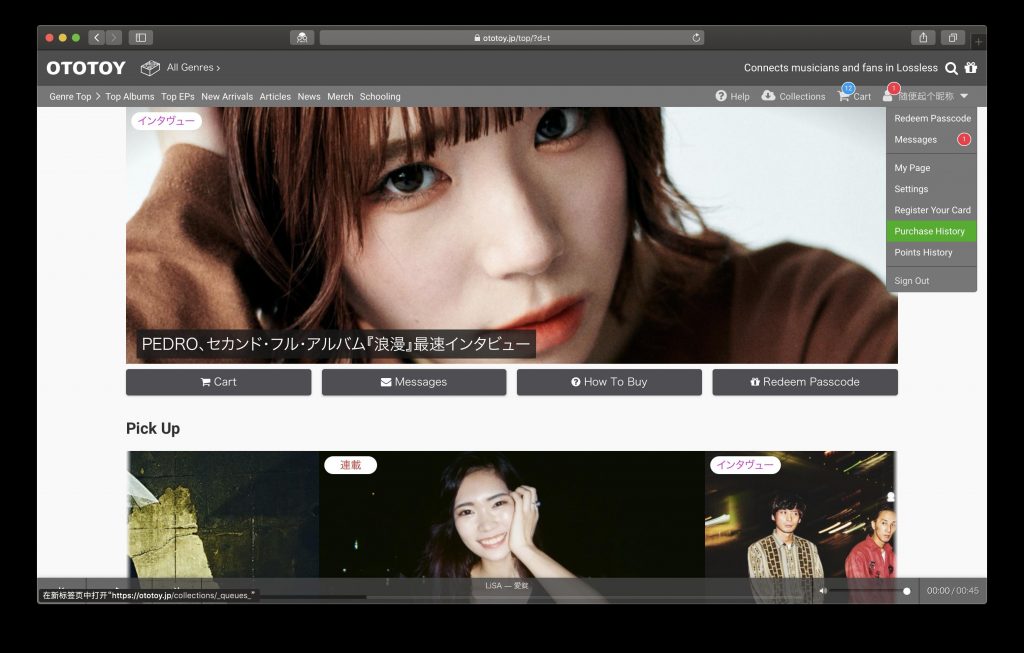This screenshot has height=653, width=1024.
Task: Show Safari tab overview
Action: tap(953, 38)
